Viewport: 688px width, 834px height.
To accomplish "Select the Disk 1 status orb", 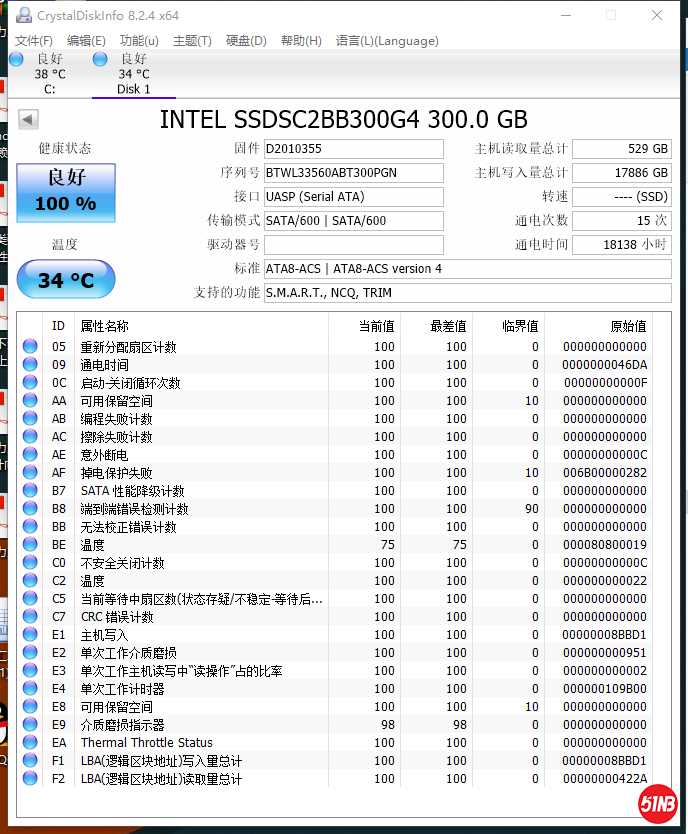I will pyautogui.click(x=100, y=60).
